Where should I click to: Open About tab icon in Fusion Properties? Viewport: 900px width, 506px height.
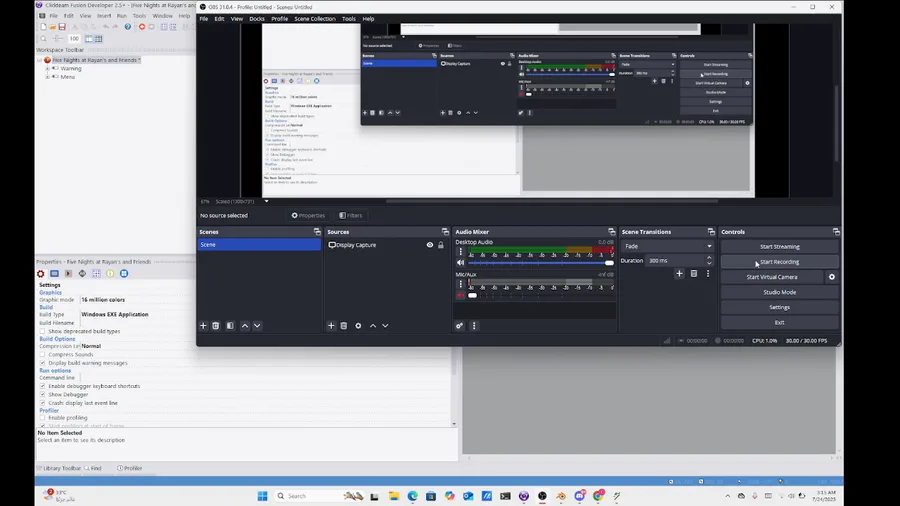(110, 274)
